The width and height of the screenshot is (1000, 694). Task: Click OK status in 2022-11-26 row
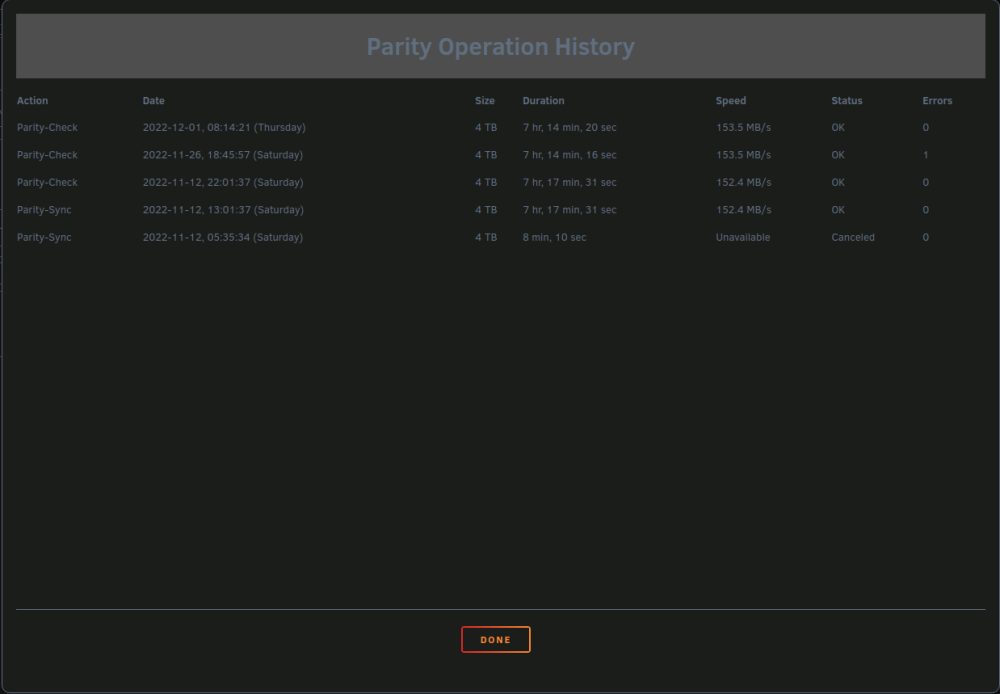(838, 155)
